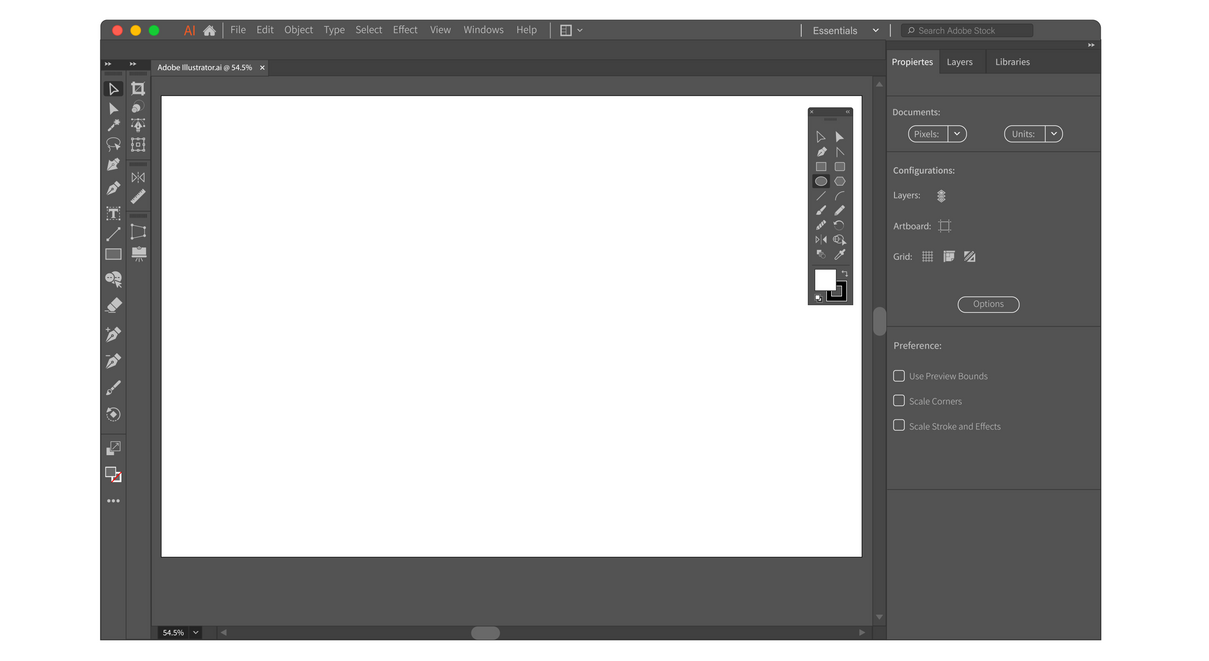Open the Windows menu
The width and height of the screenshot is (1209, 661).
click(x=483, y=30)
